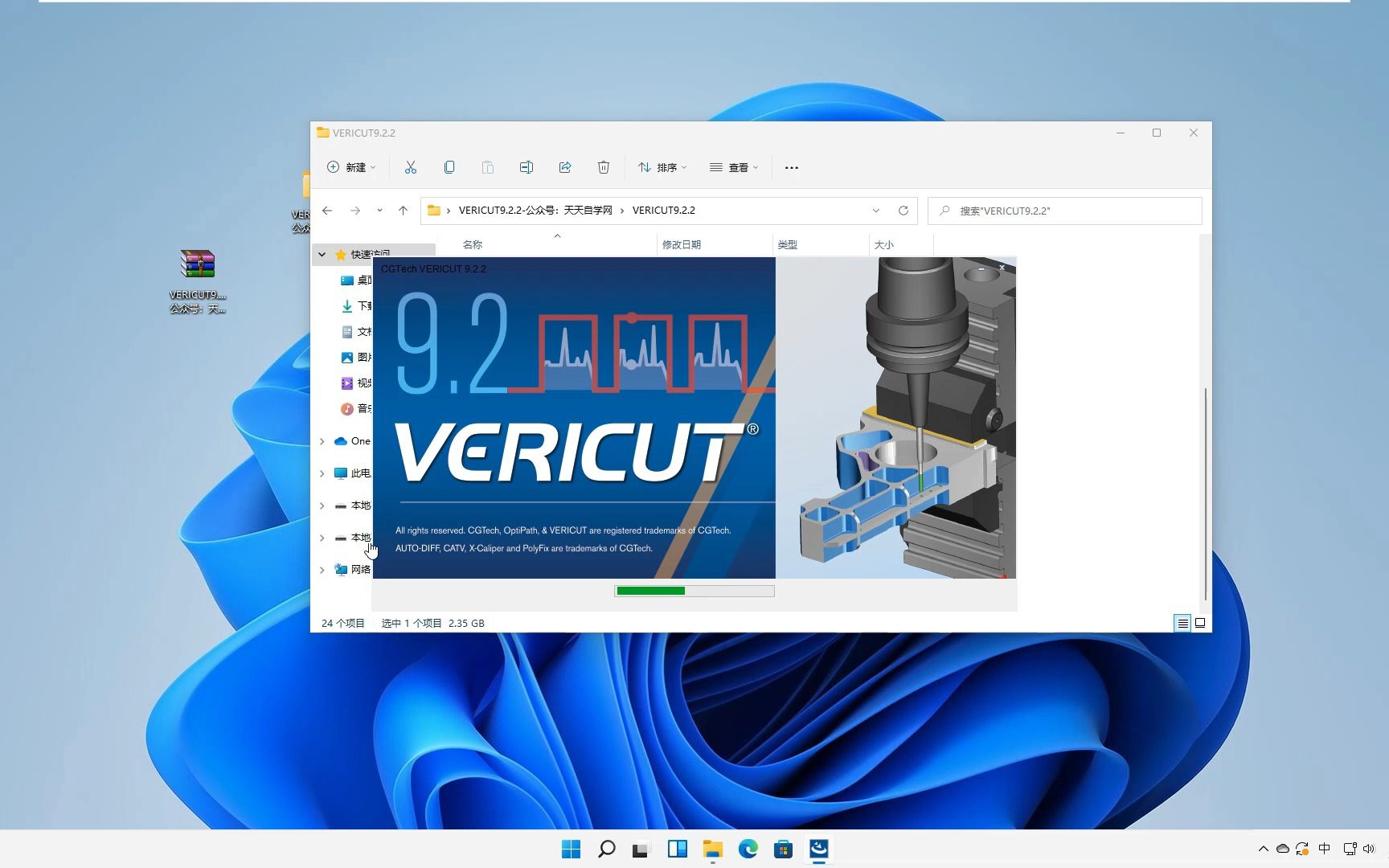Click the VERICUT app icon on taskbar
The height and width of the screenshot is (868, 1389).
pyautogui.click(x=819, y=849)
